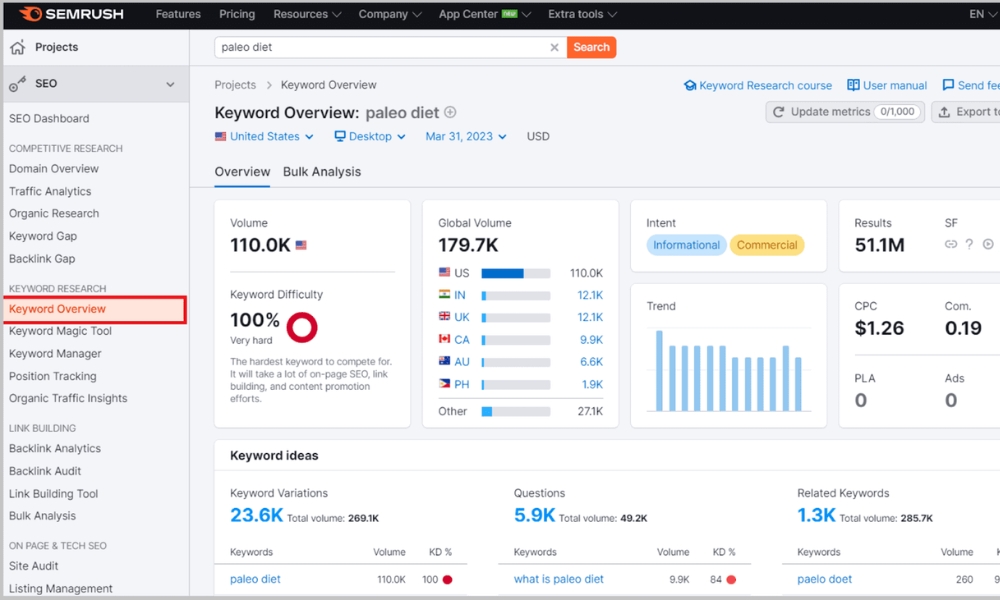Add paleo diet keyword via plus icon
Viewport: 1000px width, 600px height.
(450, 112)
